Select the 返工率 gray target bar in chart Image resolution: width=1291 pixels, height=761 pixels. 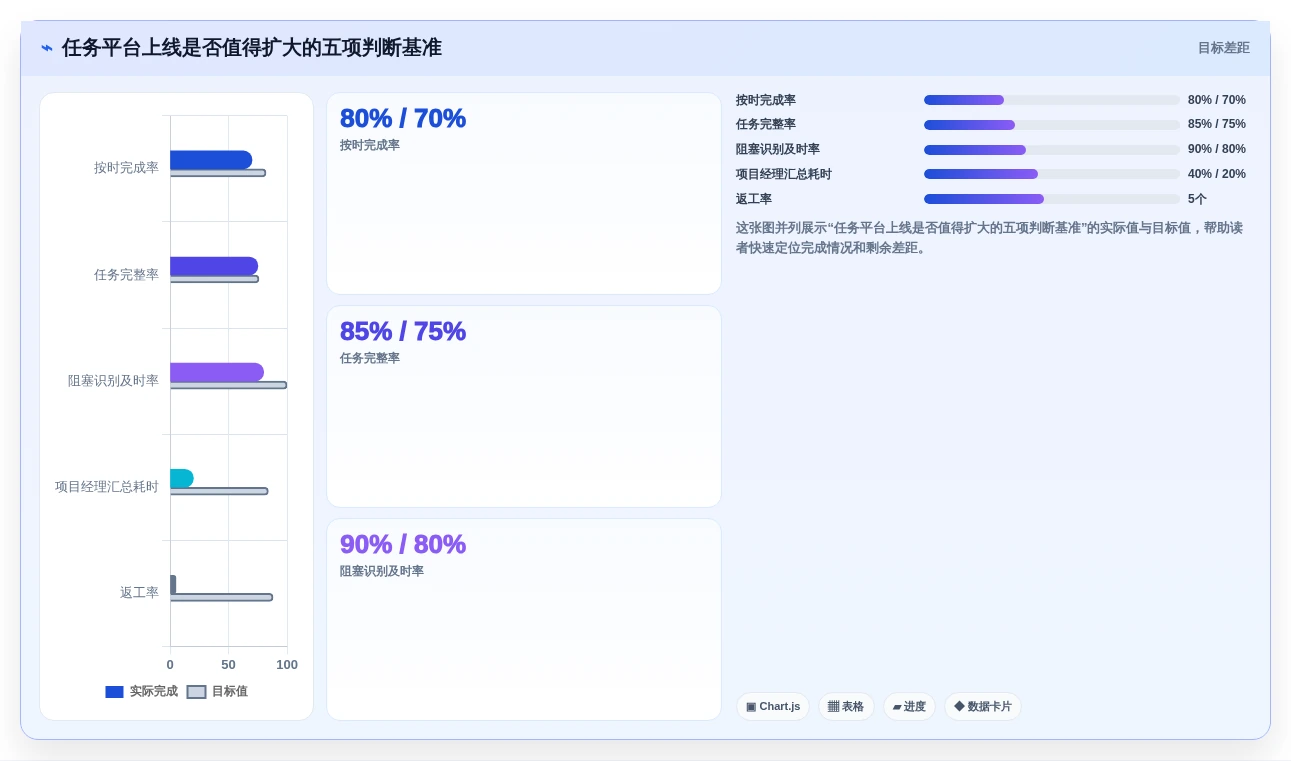tap(221, 597)
